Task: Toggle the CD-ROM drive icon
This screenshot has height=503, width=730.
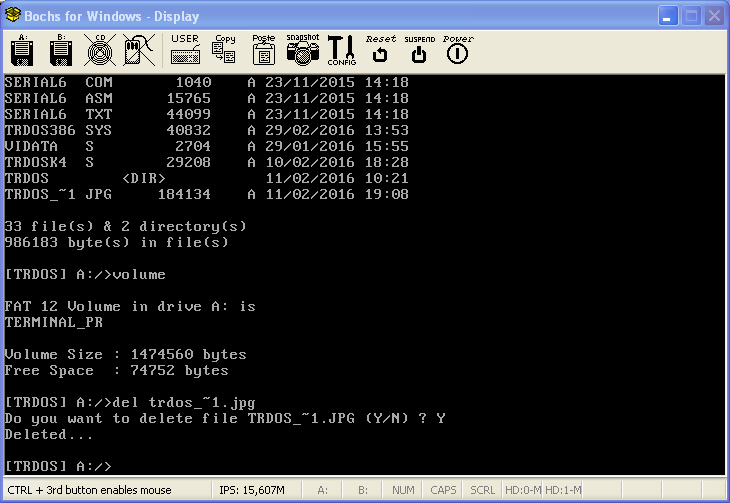Action: tap(100, 50)
